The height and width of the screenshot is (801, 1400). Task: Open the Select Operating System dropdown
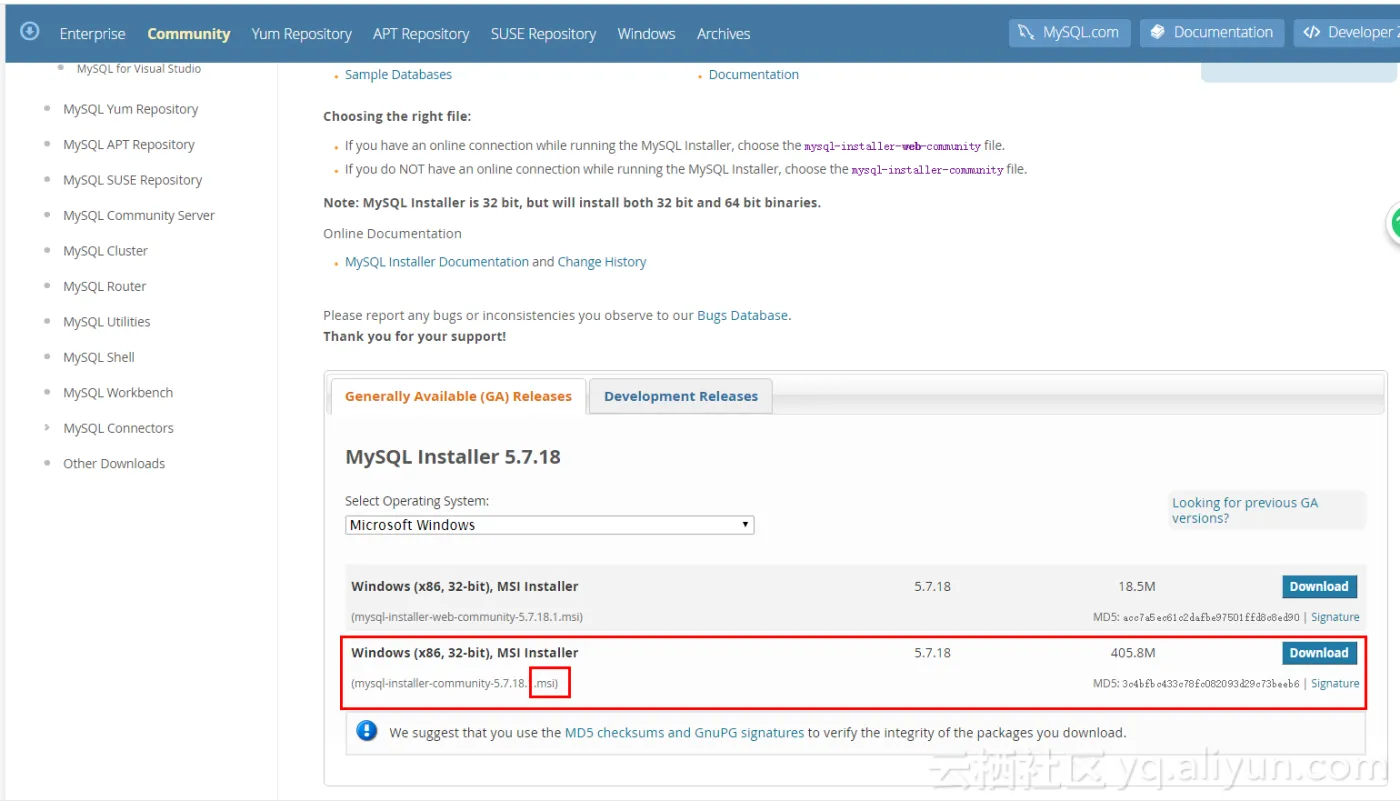(x=549, y=525)
